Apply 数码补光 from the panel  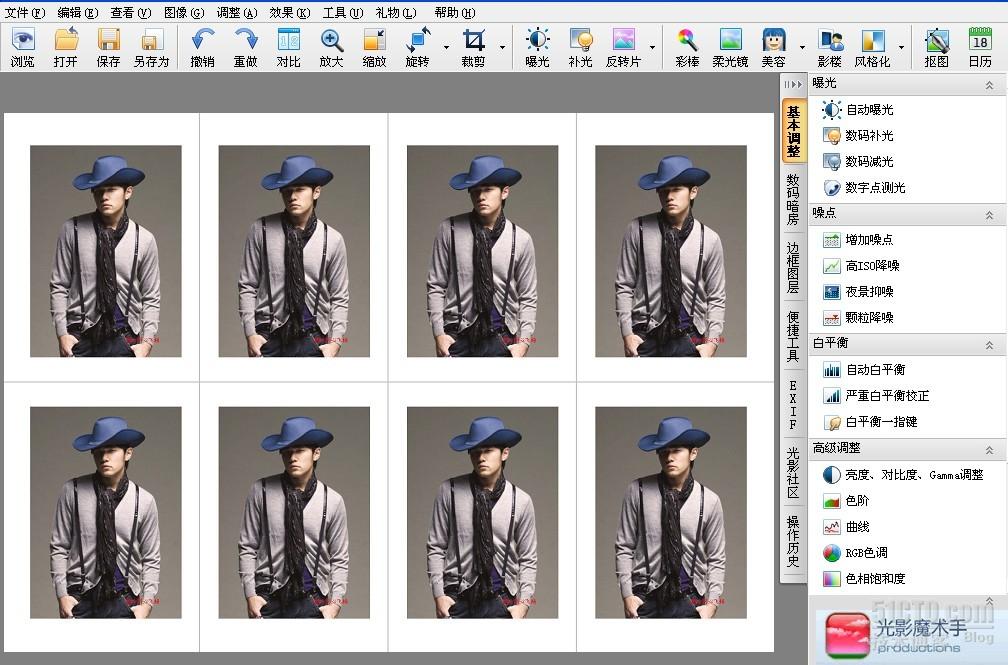pos(858,136)
